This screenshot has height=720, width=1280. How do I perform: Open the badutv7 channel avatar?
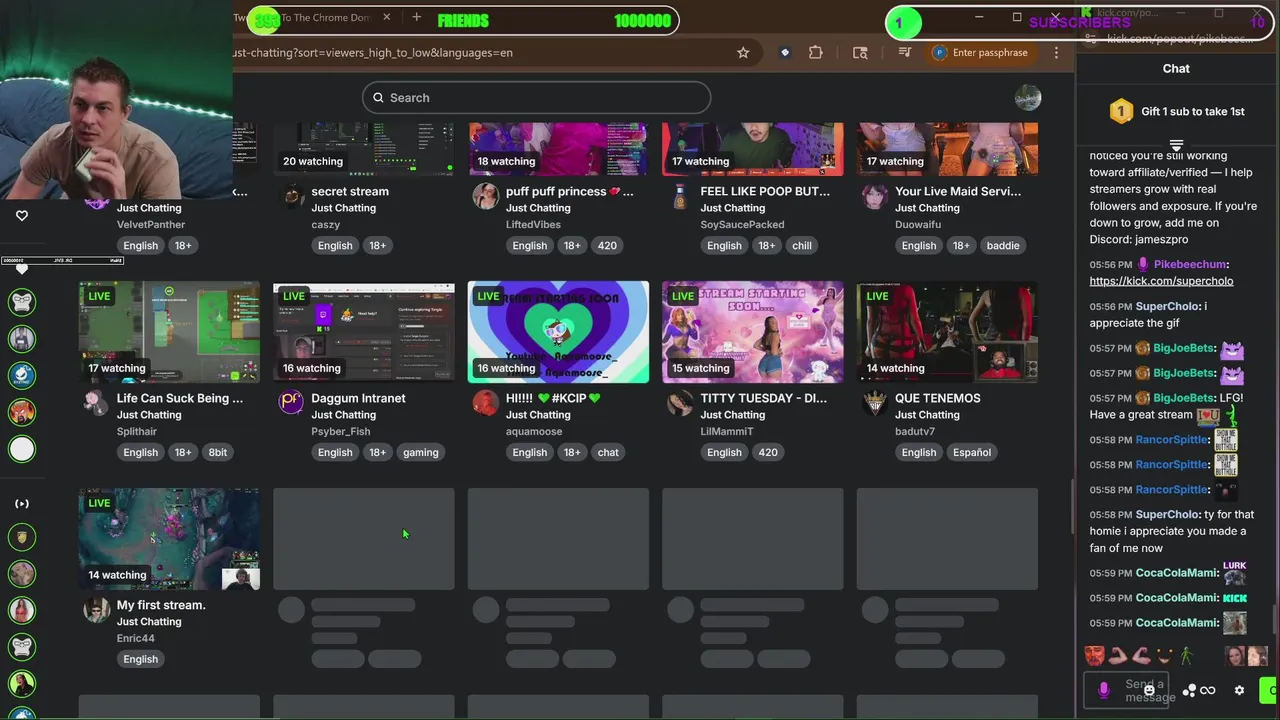875,402
